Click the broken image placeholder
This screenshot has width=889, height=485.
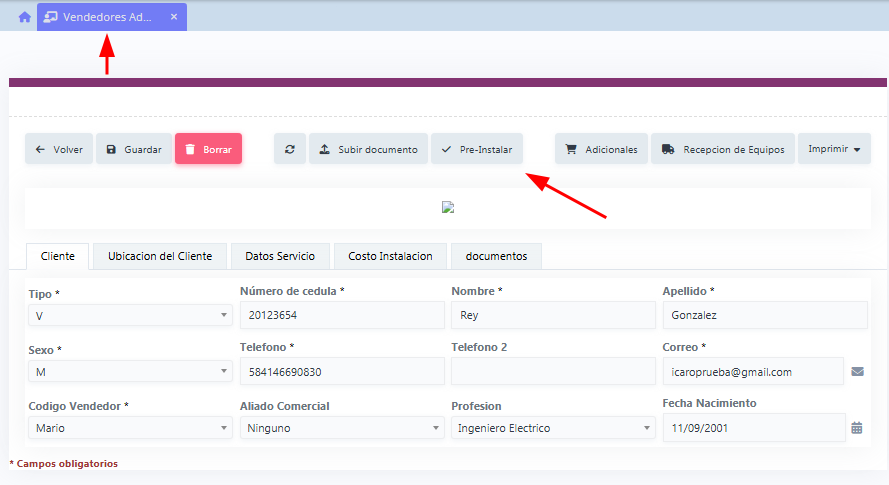(448, 208)
